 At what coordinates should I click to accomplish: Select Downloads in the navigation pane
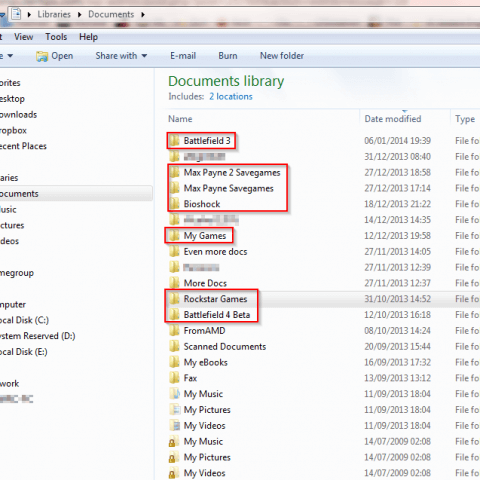(18, 115)
